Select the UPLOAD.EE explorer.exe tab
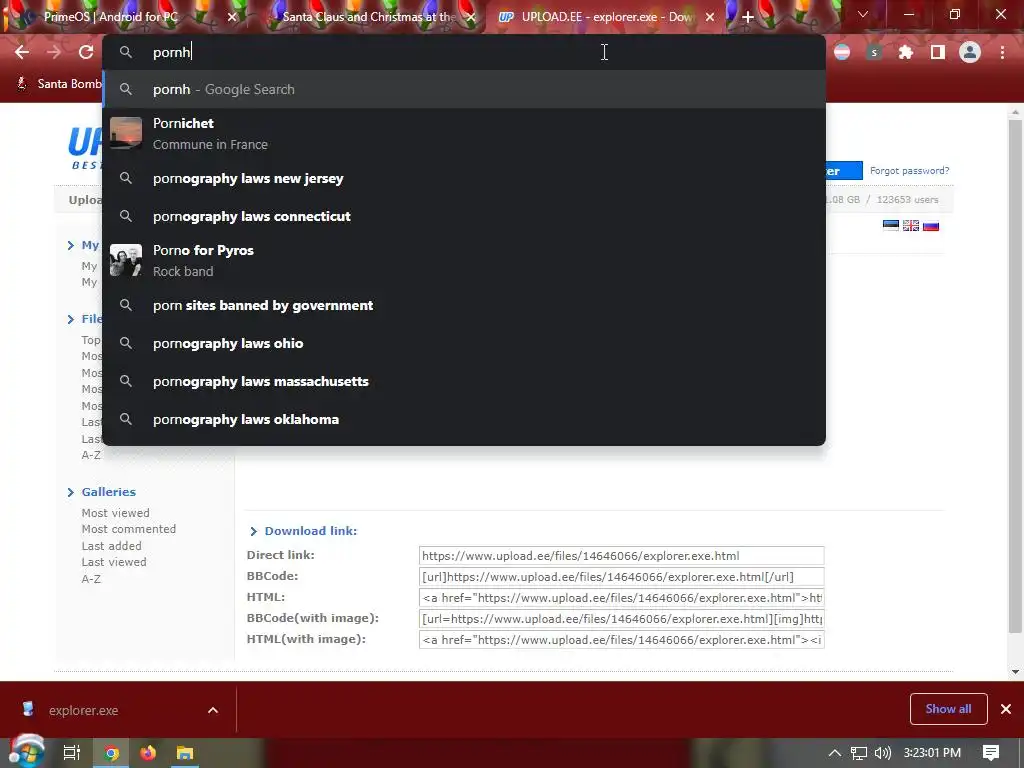This screenshot has height=768, width=1024. point(607,17)
